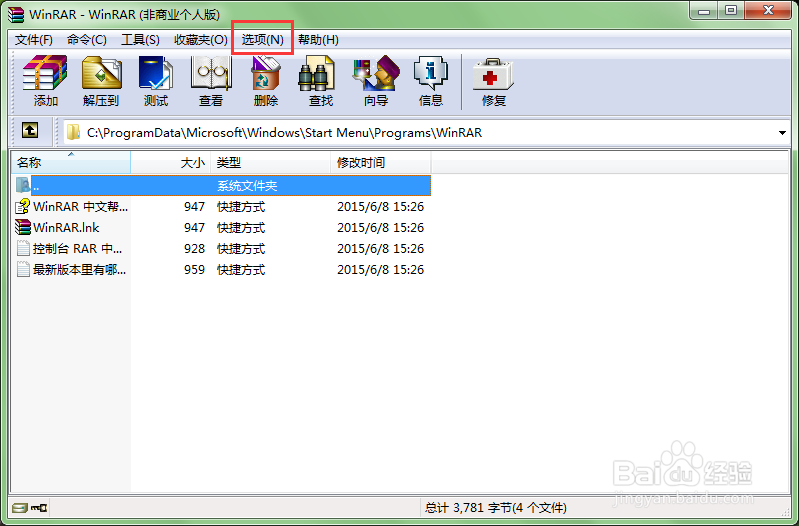Select the 系统文件夹 row text
The image size is (799, 526).
coord(247,186)
